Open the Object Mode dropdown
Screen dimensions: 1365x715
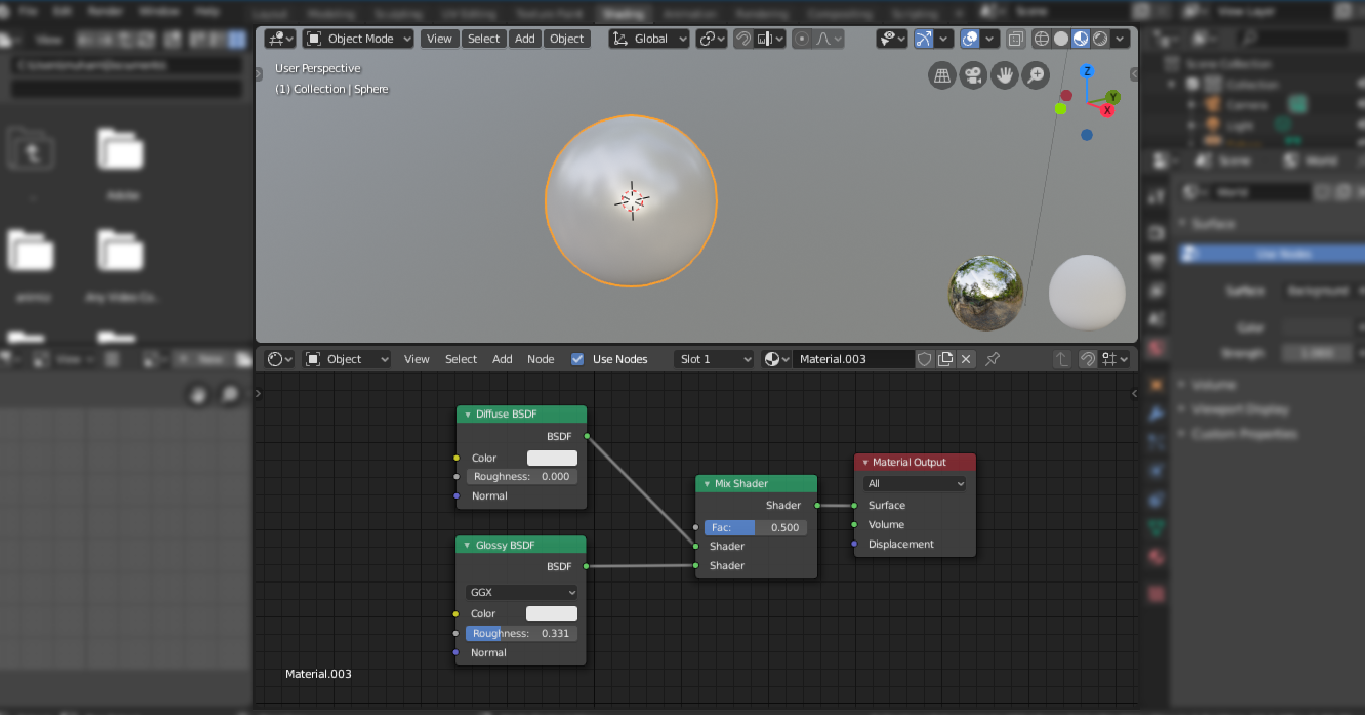[x=358, y=39]
